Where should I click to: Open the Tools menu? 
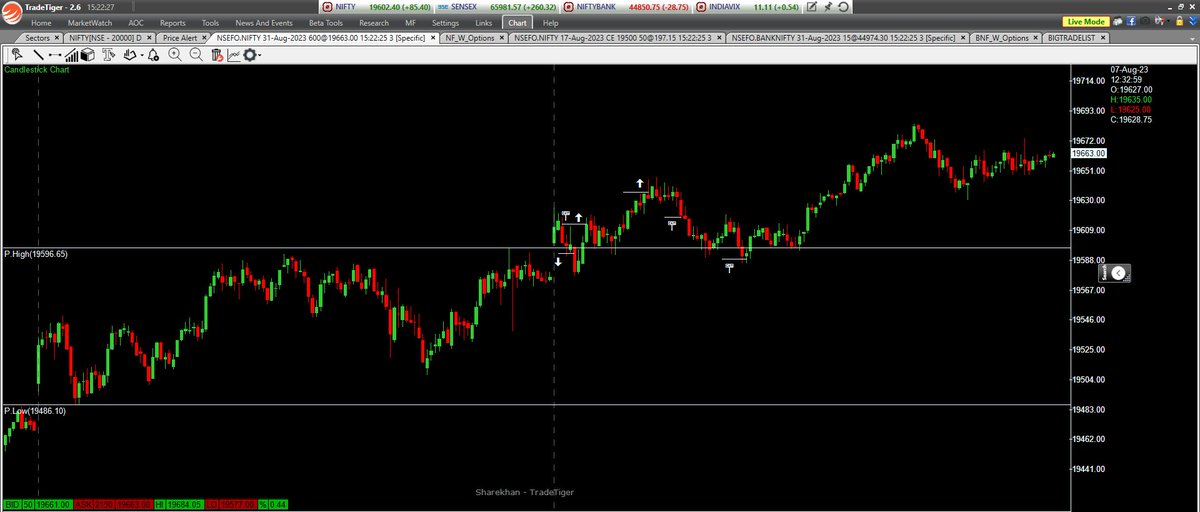click(210, 22)
